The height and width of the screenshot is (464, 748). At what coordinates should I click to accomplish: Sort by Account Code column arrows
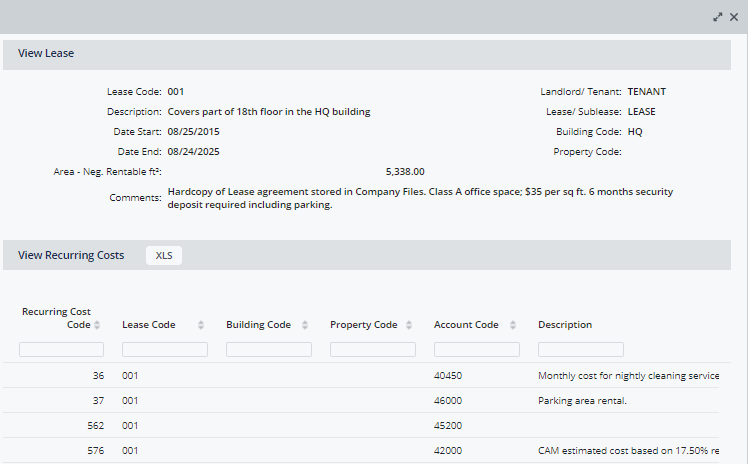click(513, 325)
